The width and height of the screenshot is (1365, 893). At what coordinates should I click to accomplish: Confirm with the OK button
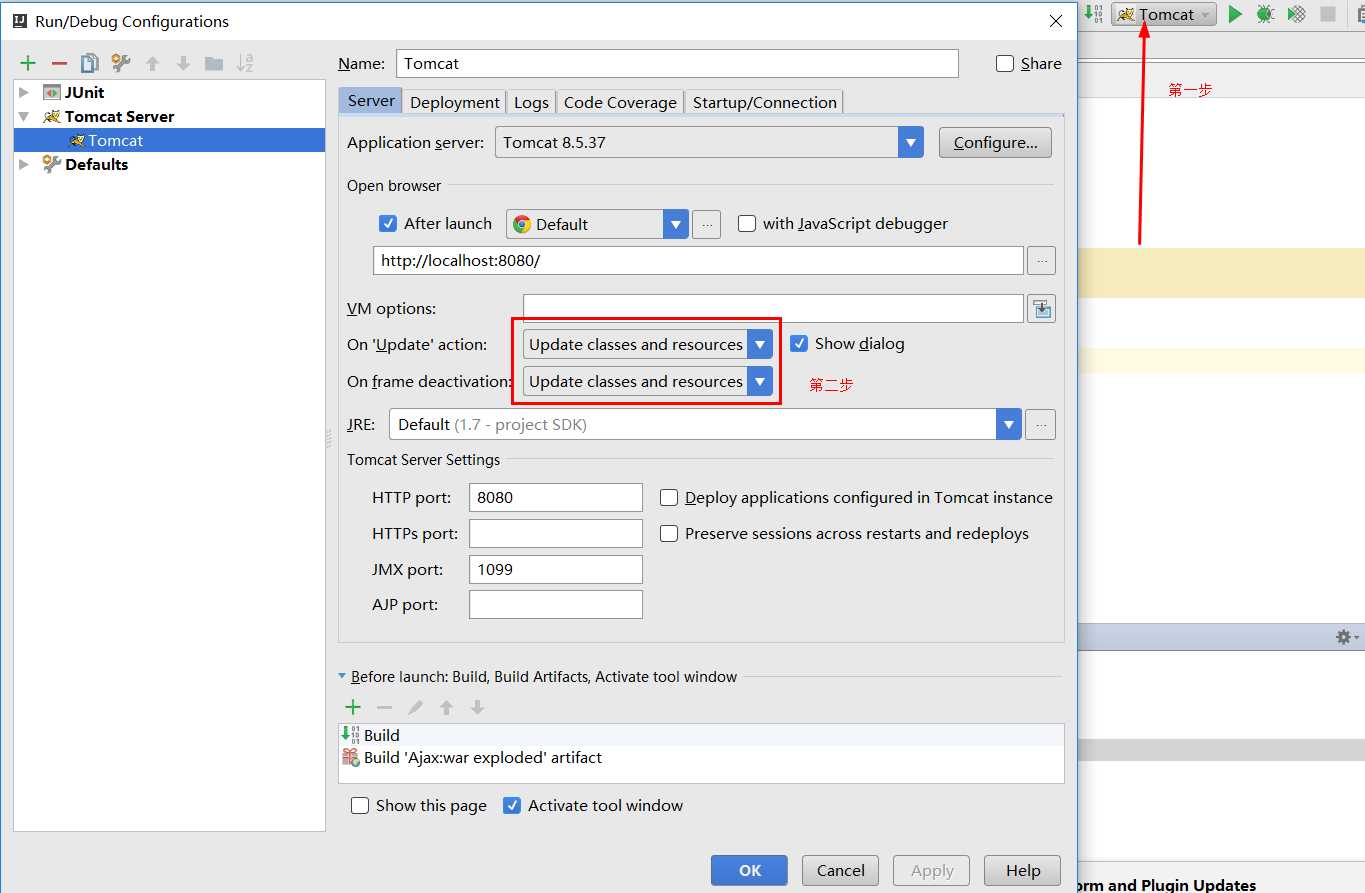pyautogui.click(x=750, y=870)
